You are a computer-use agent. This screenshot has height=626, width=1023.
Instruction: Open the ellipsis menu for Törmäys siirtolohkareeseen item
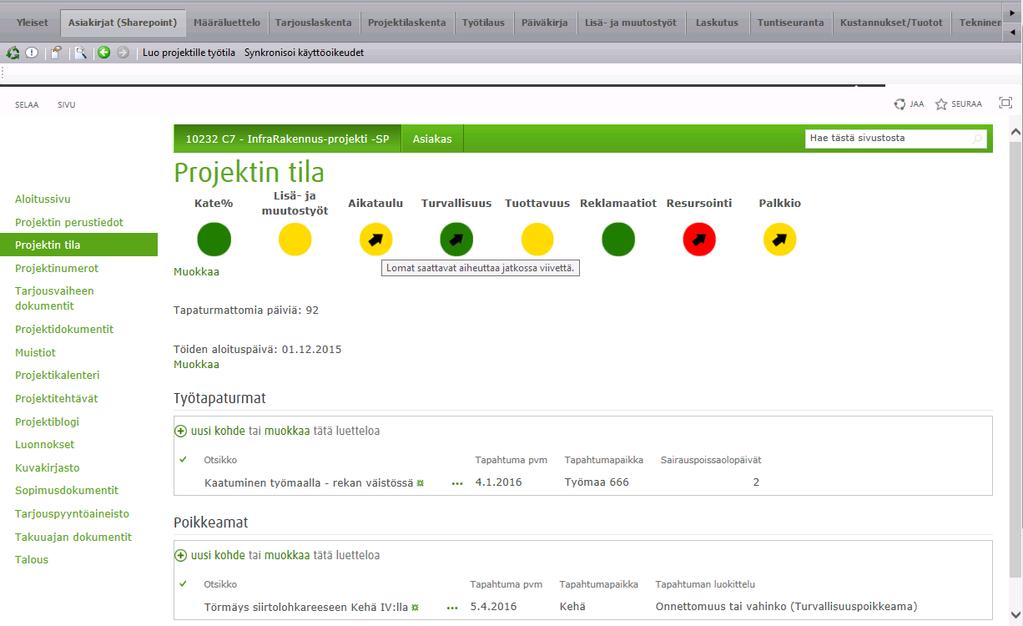coord(452,608)
